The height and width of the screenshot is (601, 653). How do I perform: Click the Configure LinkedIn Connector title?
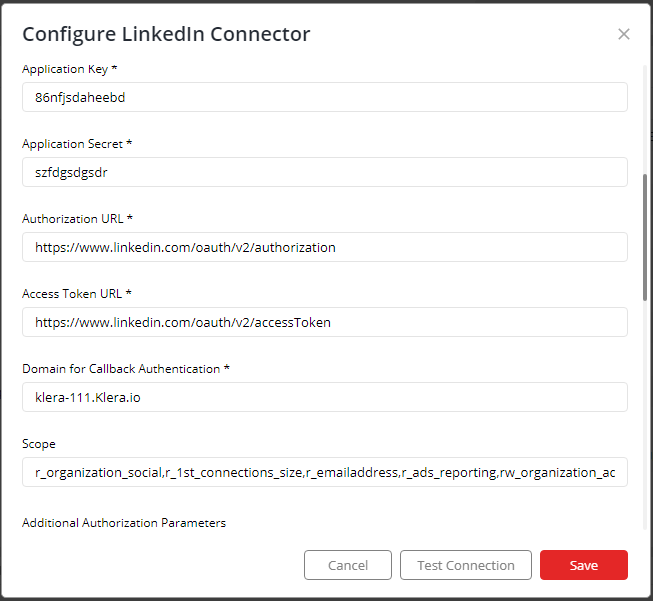(166, 34)
